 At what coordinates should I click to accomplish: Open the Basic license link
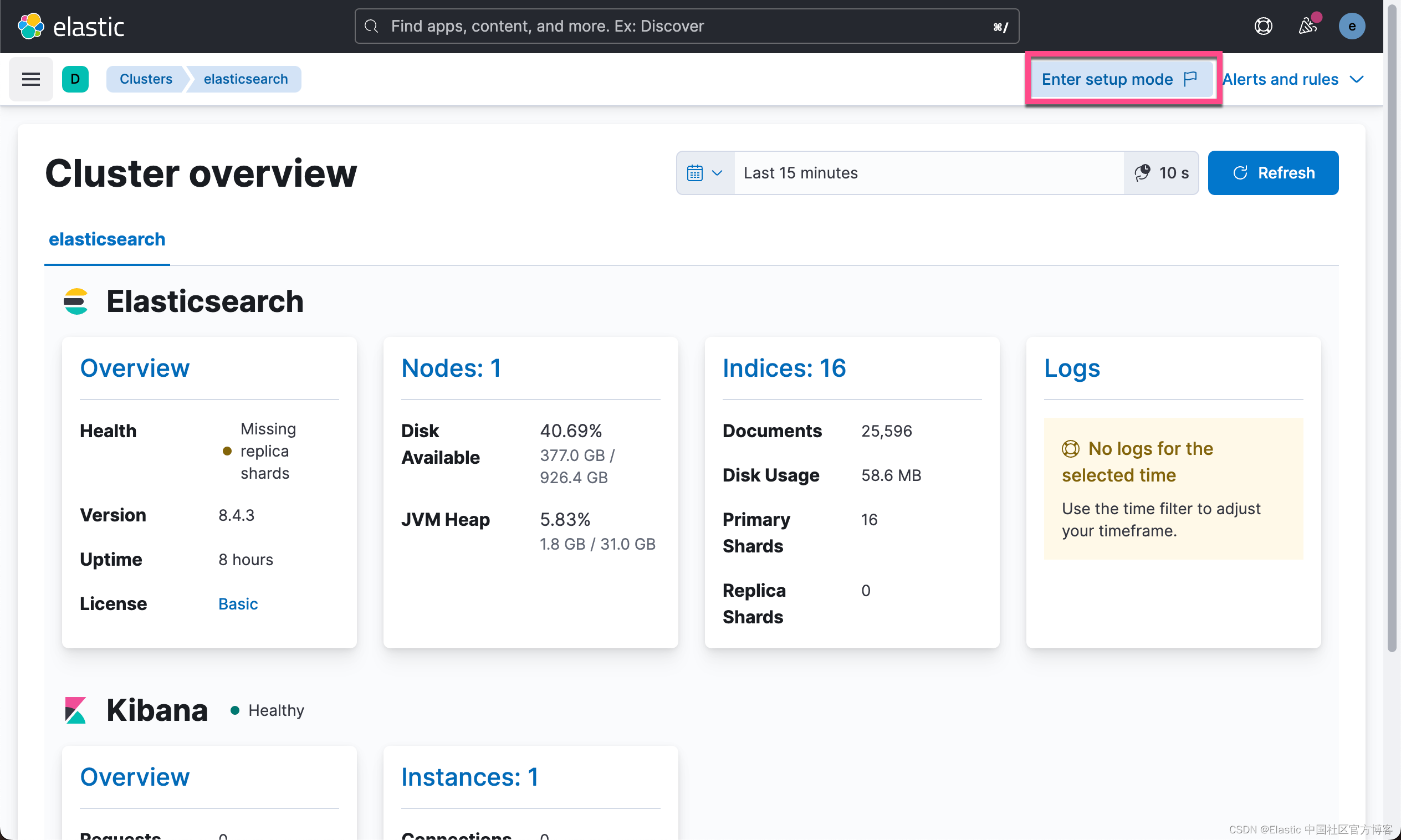point(238,603)
